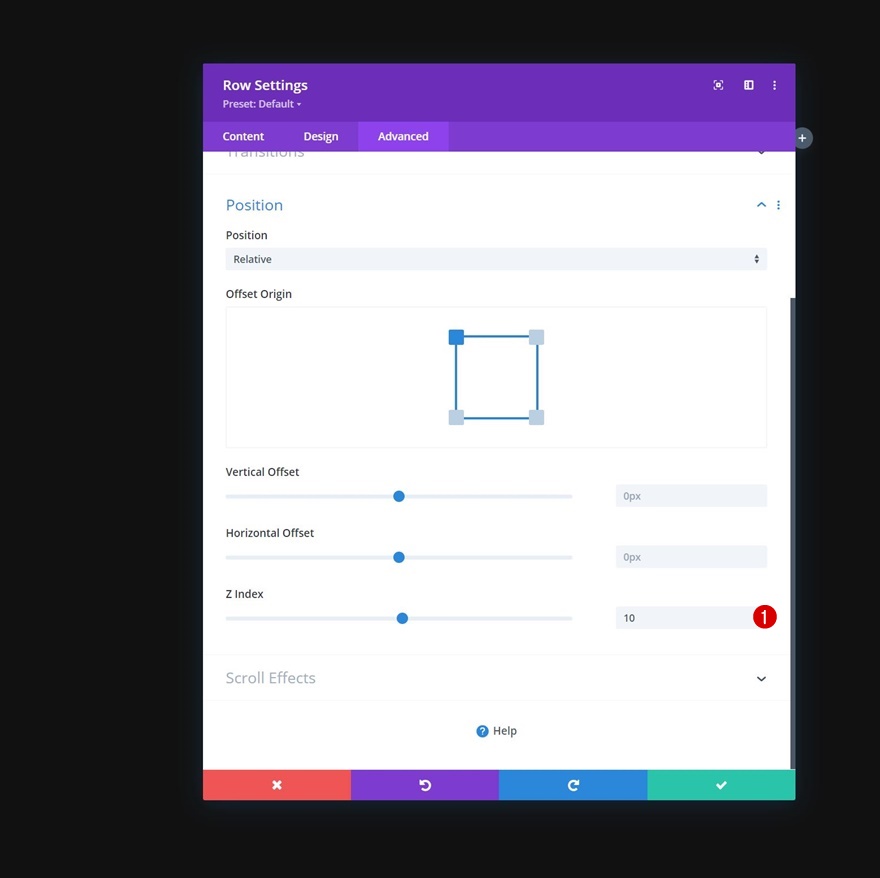Viewport: 880px width, 878px height.
Task: Select top-left offset origin corner
Action: coord(456,337)
